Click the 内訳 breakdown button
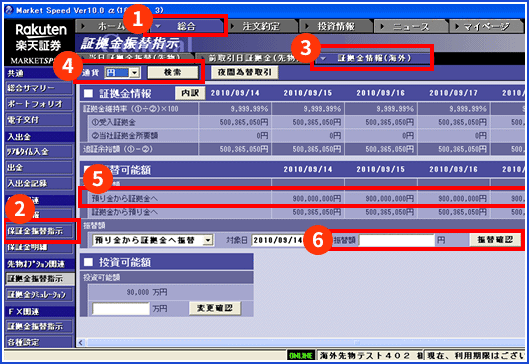Image resolution: width=529 pixels, height=364 pixels. click(x=190, y=93)
